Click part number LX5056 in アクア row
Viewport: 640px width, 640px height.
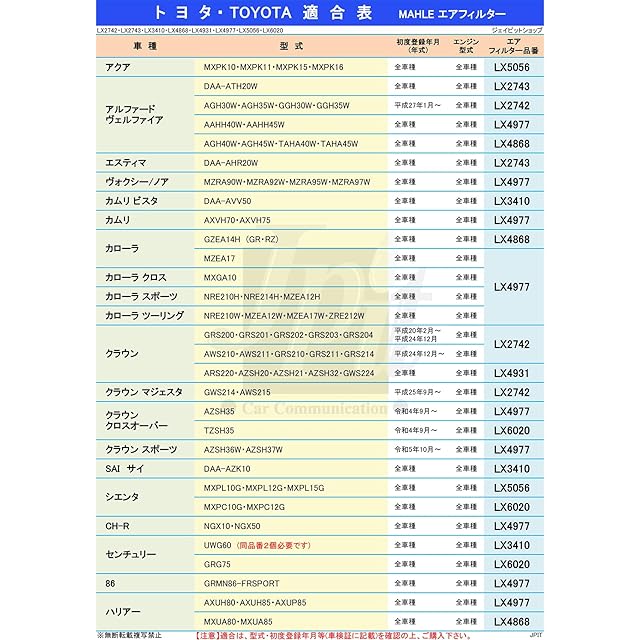(x=511, y=67)
